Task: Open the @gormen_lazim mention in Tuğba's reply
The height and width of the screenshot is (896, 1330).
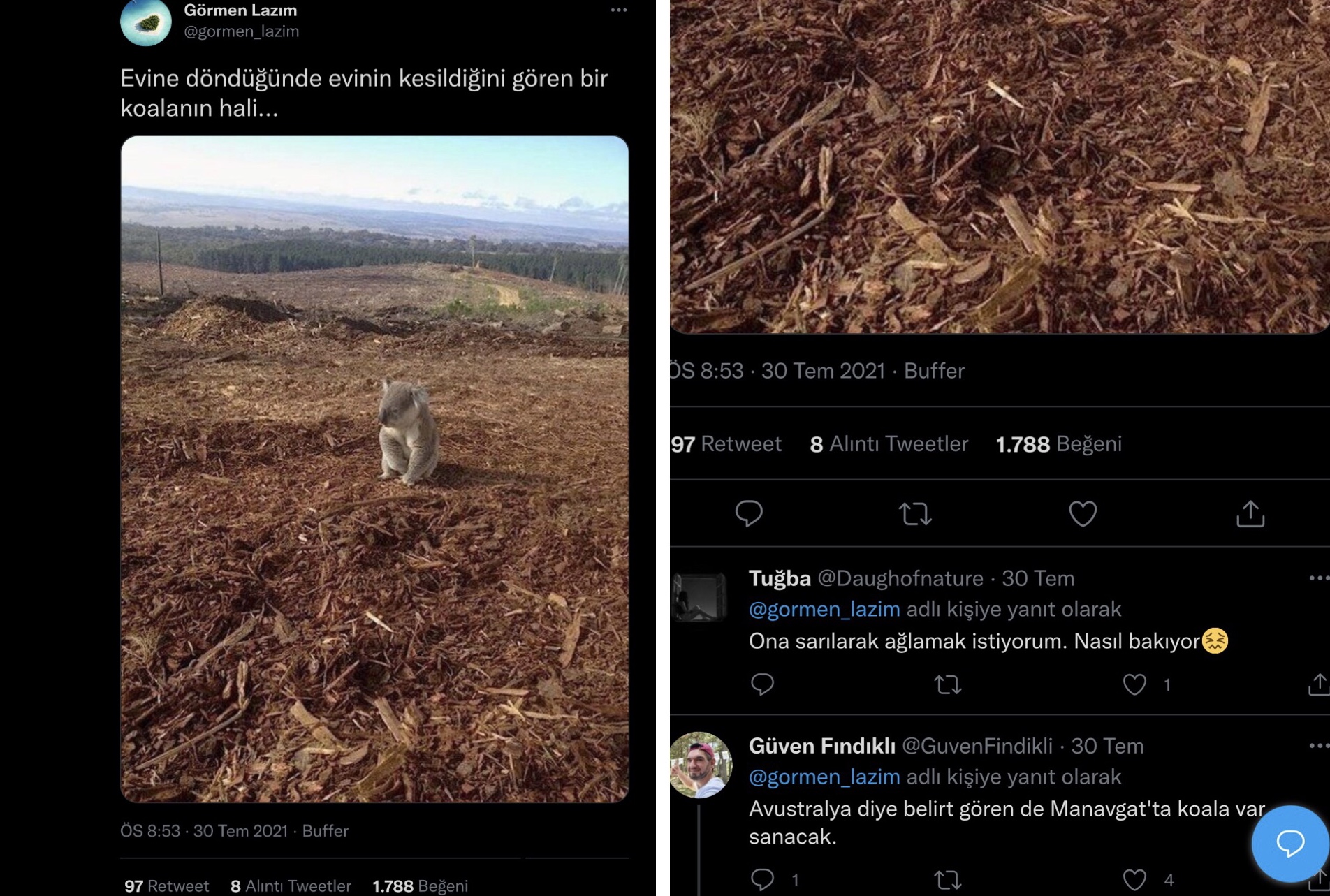Action: (x=824, y=609)
